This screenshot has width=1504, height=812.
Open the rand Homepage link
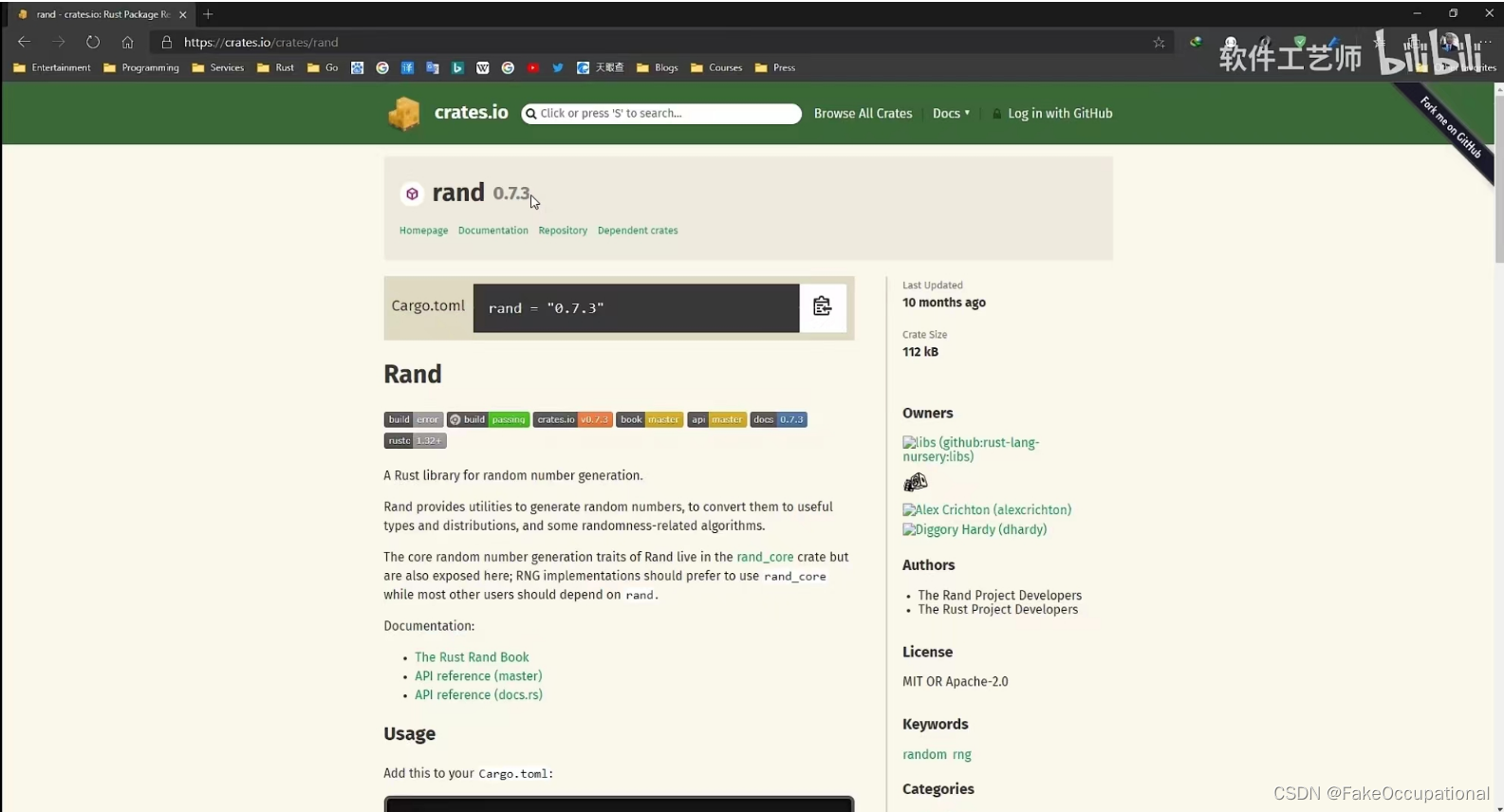[x=423, y=231]
